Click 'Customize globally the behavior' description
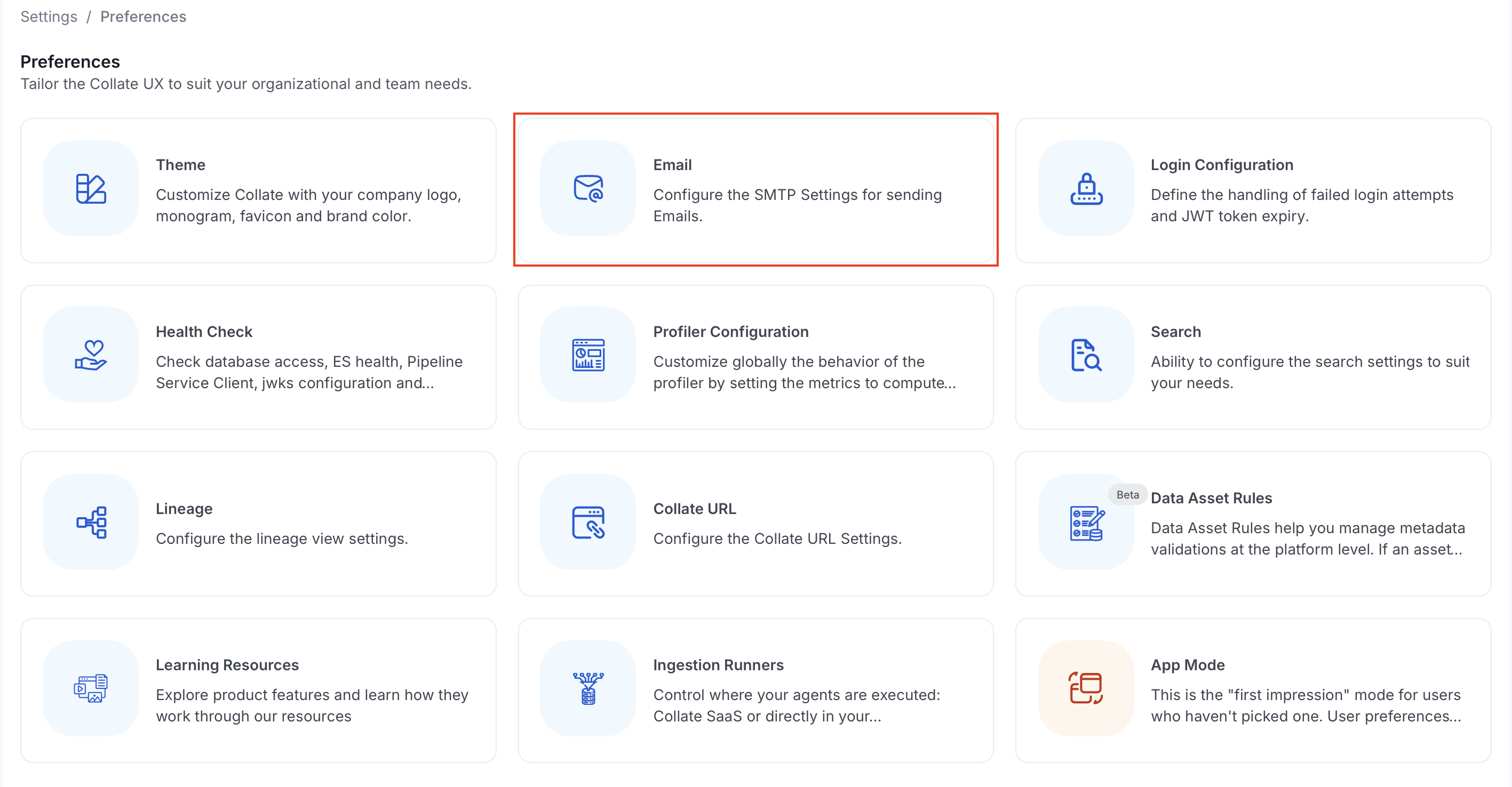 (804, 372)
